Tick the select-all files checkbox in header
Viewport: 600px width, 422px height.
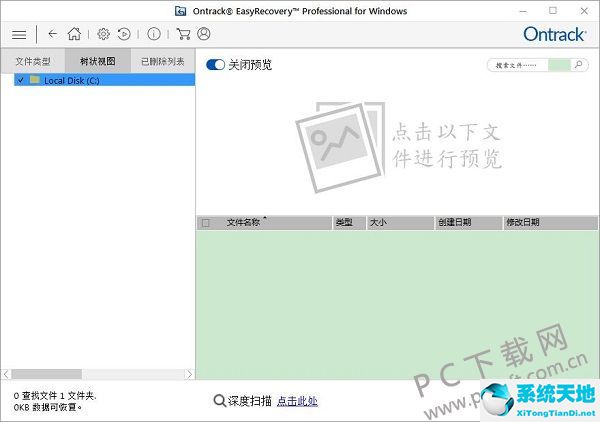206,223
